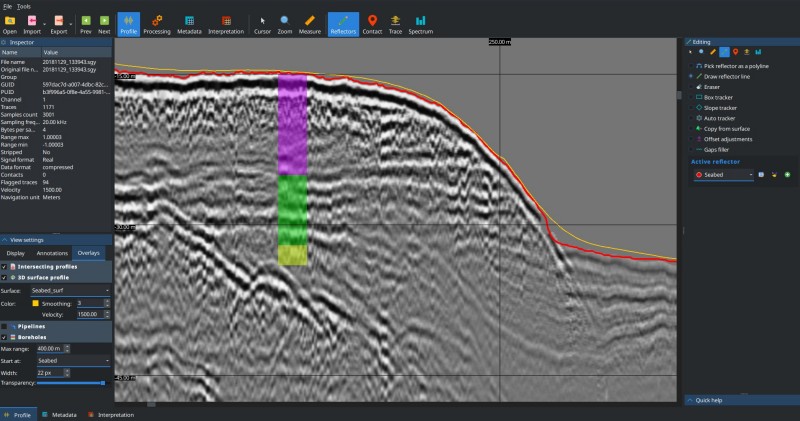Click the zoom icon in the Editing panel
This screenshot has width=800, height=421.
click(x=701, y=52)
